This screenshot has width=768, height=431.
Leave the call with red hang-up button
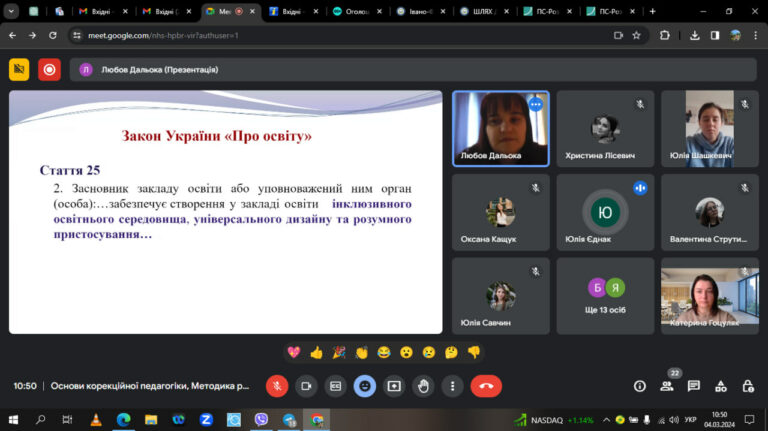coord(486,386)
